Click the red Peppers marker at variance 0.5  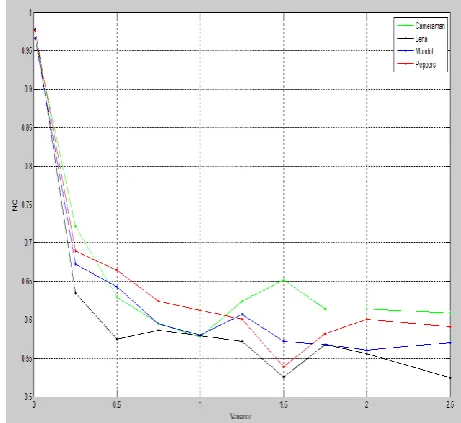pyautogui.click(x=117, y=270)
